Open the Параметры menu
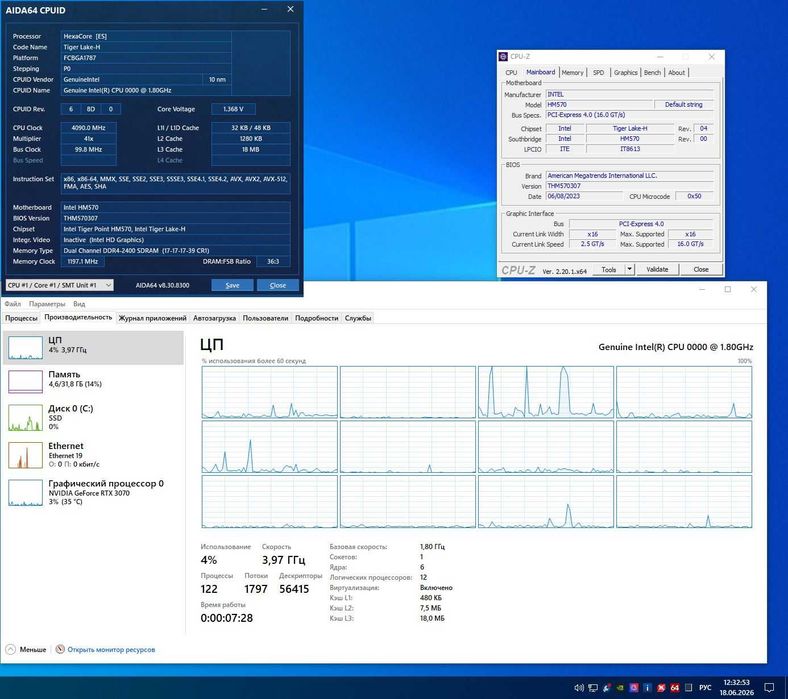 [47, 304]
